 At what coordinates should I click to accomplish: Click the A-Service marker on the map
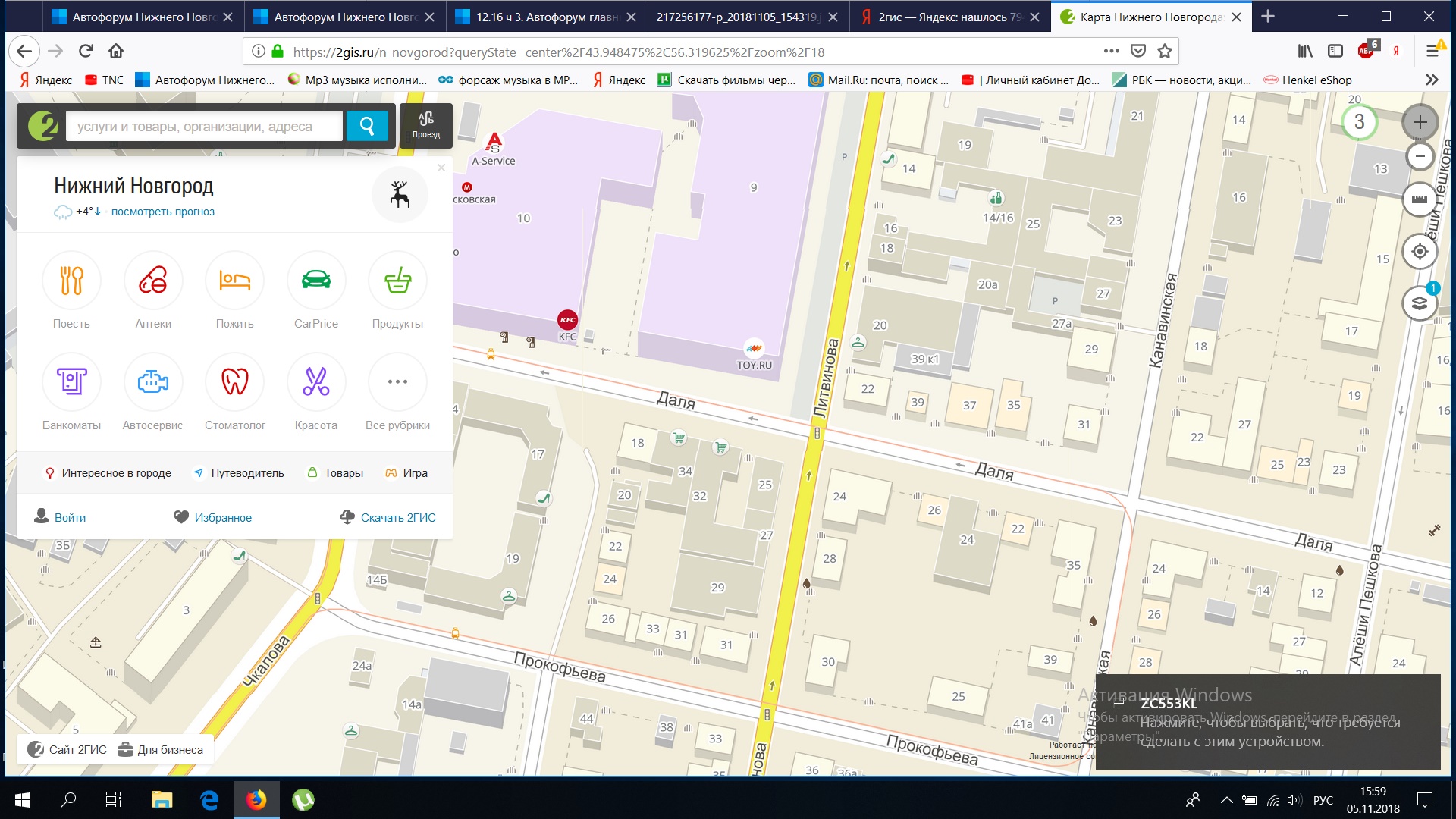[494, 142]
